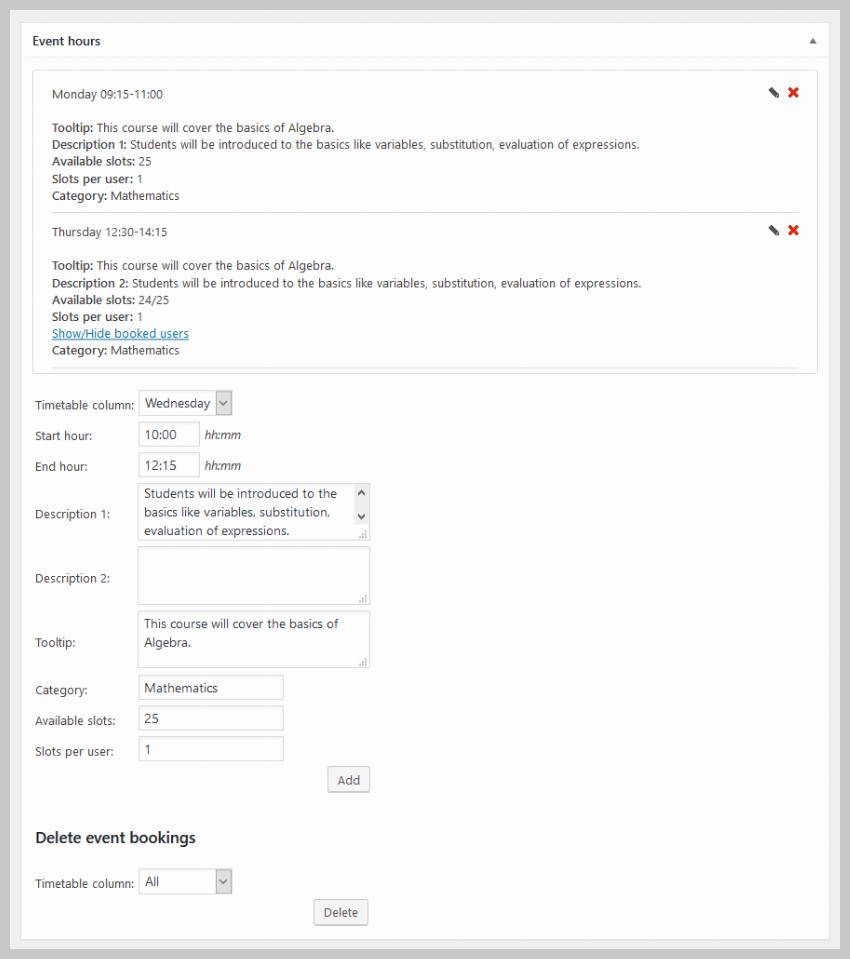Collapse the Event hours panel
This screenshot has height=959, width=850.
pyautogui.click(x=813, y=41)
